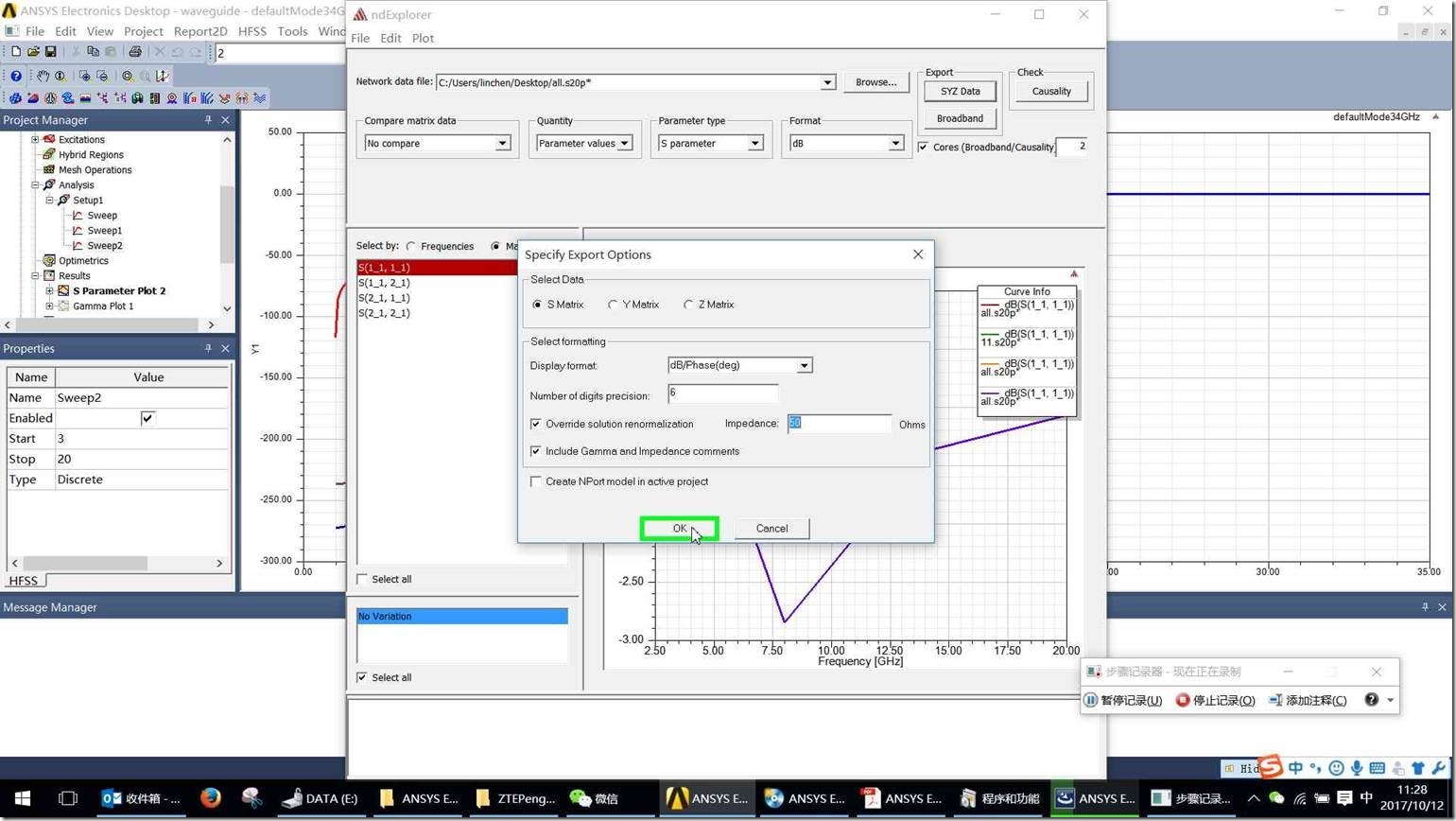Add comment in the Steps Recorder
Screen dimensions: 1456x821
(1308, 700)
